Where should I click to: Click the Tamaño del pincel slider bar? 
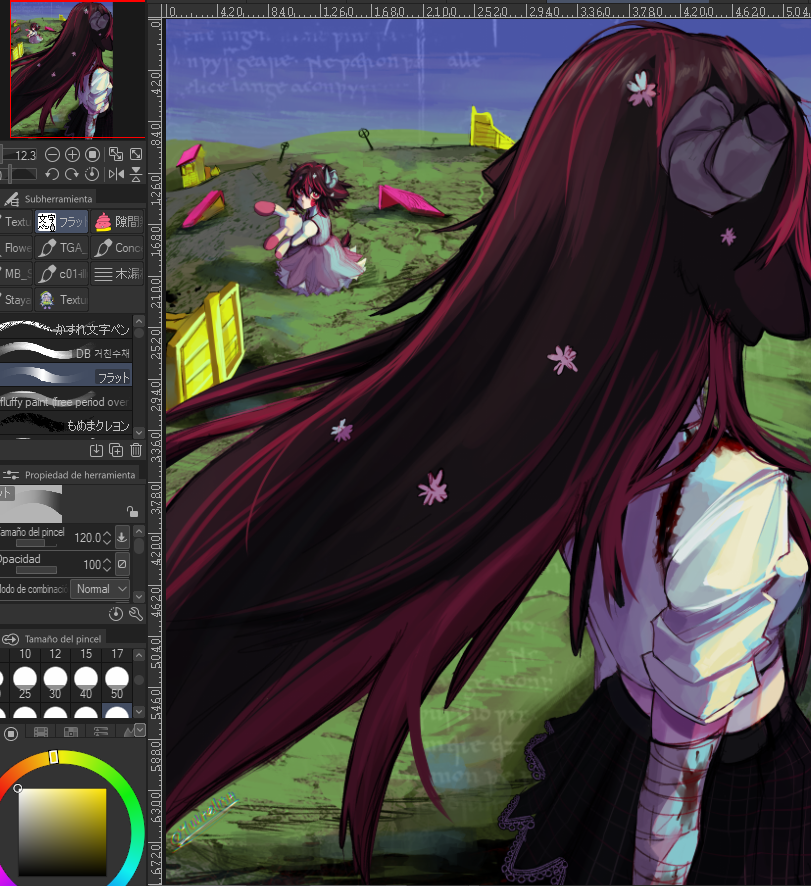(x=36, y=544)
